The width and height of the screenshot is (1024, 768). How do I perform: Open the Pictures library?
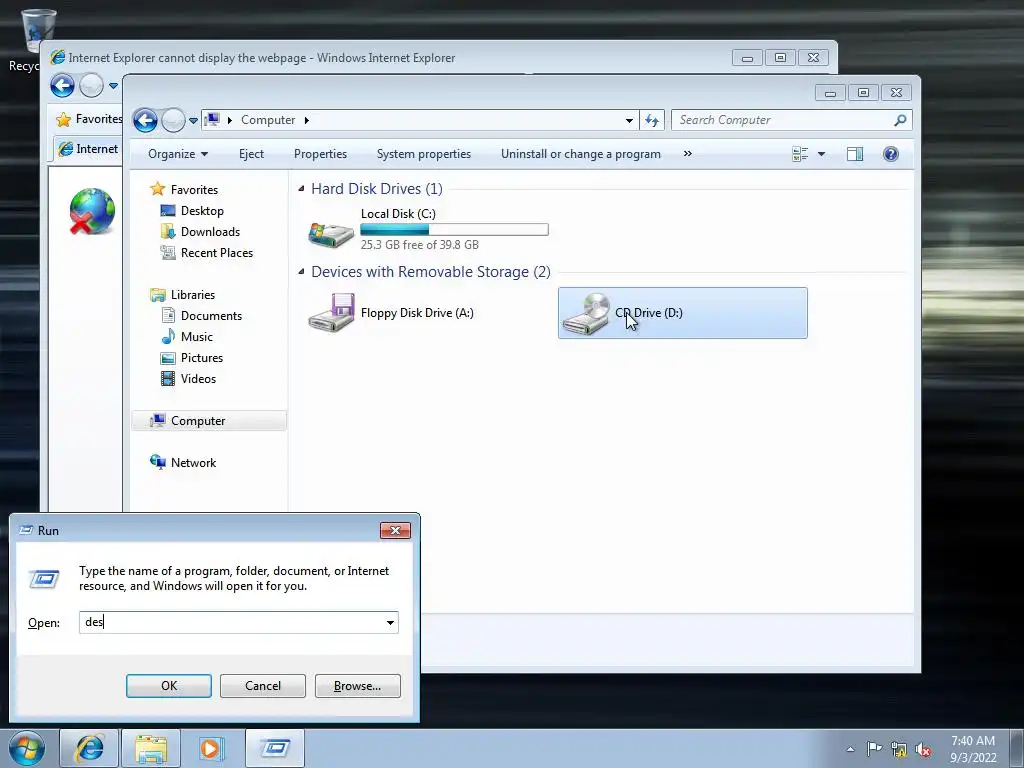point(202,358)
